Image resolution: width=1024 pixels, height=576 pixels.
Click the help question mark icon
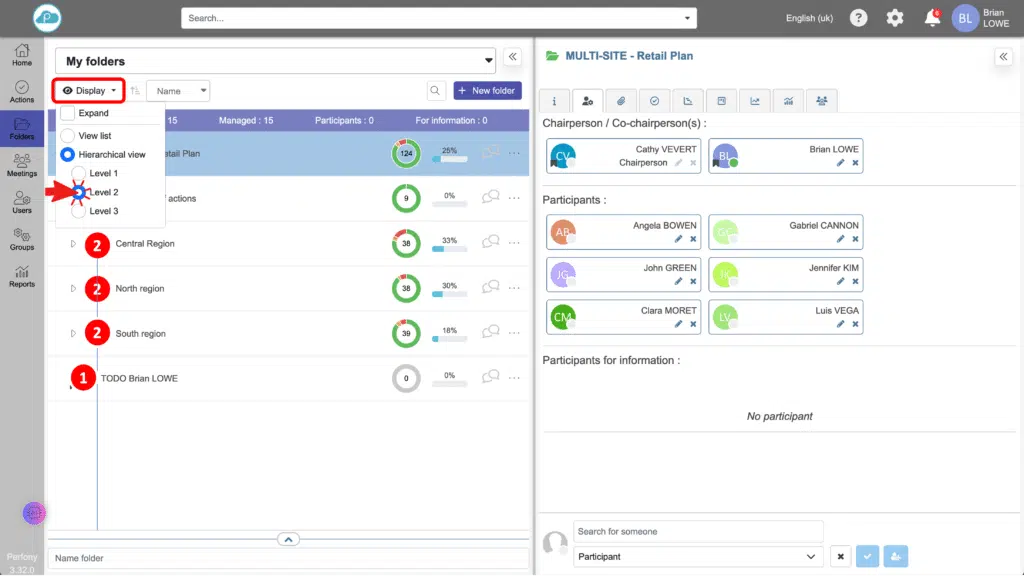point(858,18)
